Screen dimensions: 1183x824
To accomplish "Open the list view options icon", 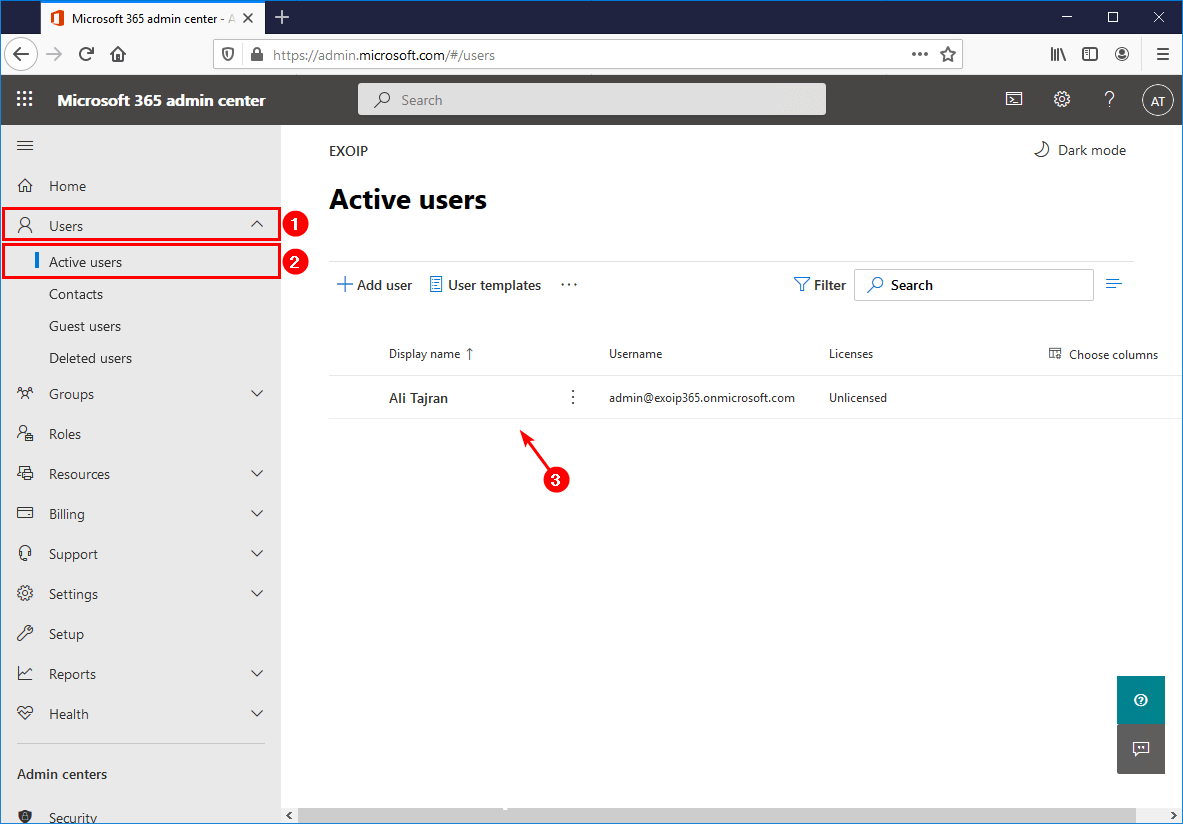I will tap(1114, 284).
